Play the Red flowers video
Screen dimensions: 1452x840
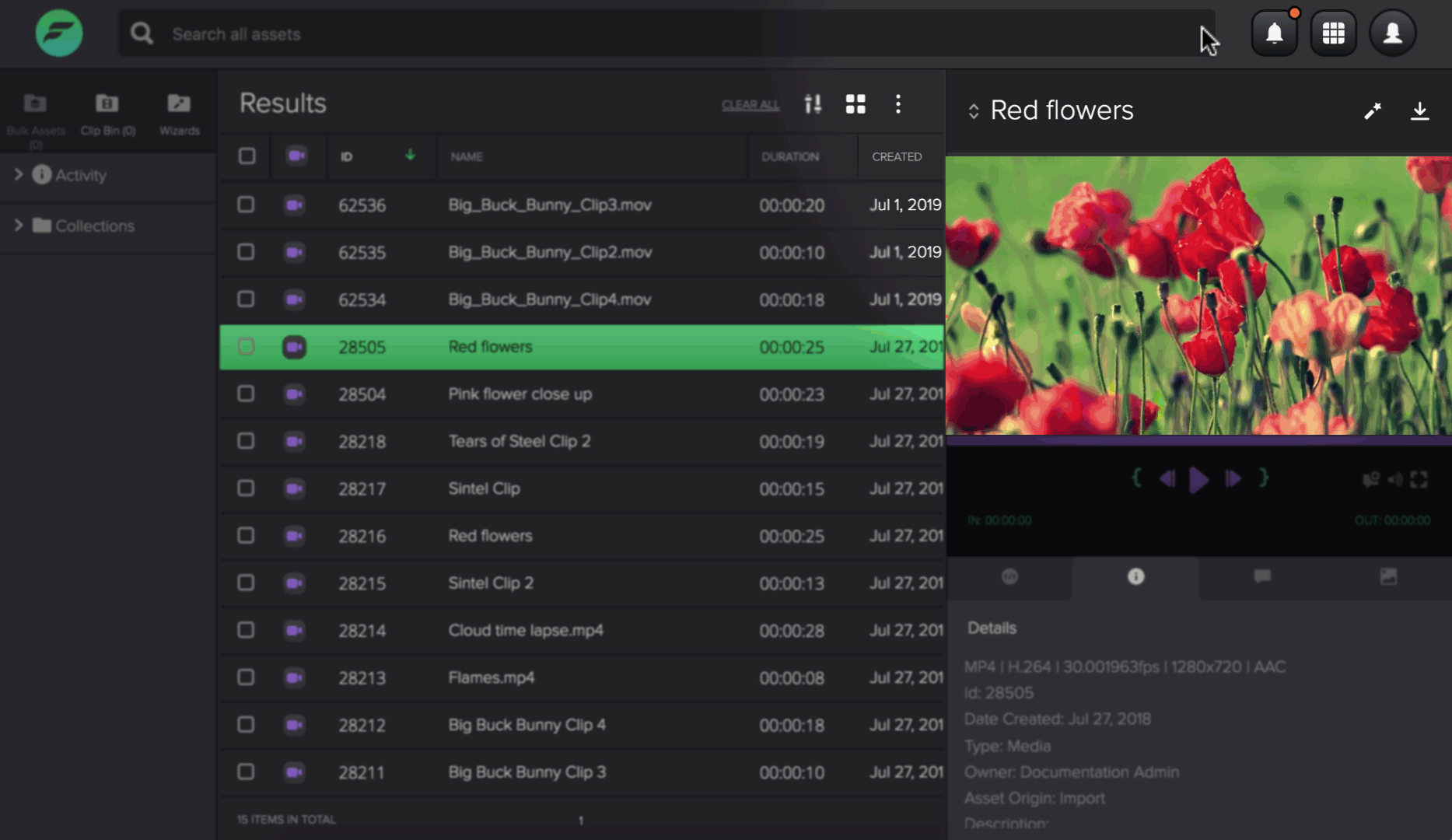[x=1198, y=480]
